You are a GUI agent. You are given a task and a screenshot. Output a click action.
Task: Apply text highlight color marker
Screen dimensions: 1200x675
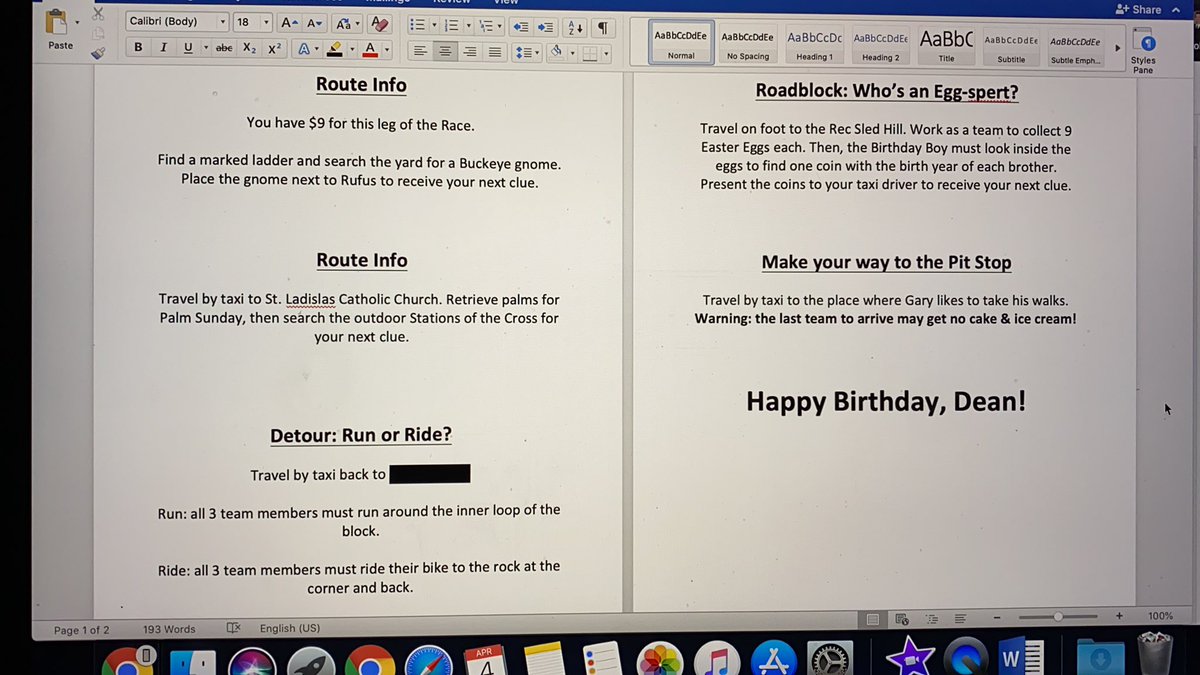(x=337, y=49)
